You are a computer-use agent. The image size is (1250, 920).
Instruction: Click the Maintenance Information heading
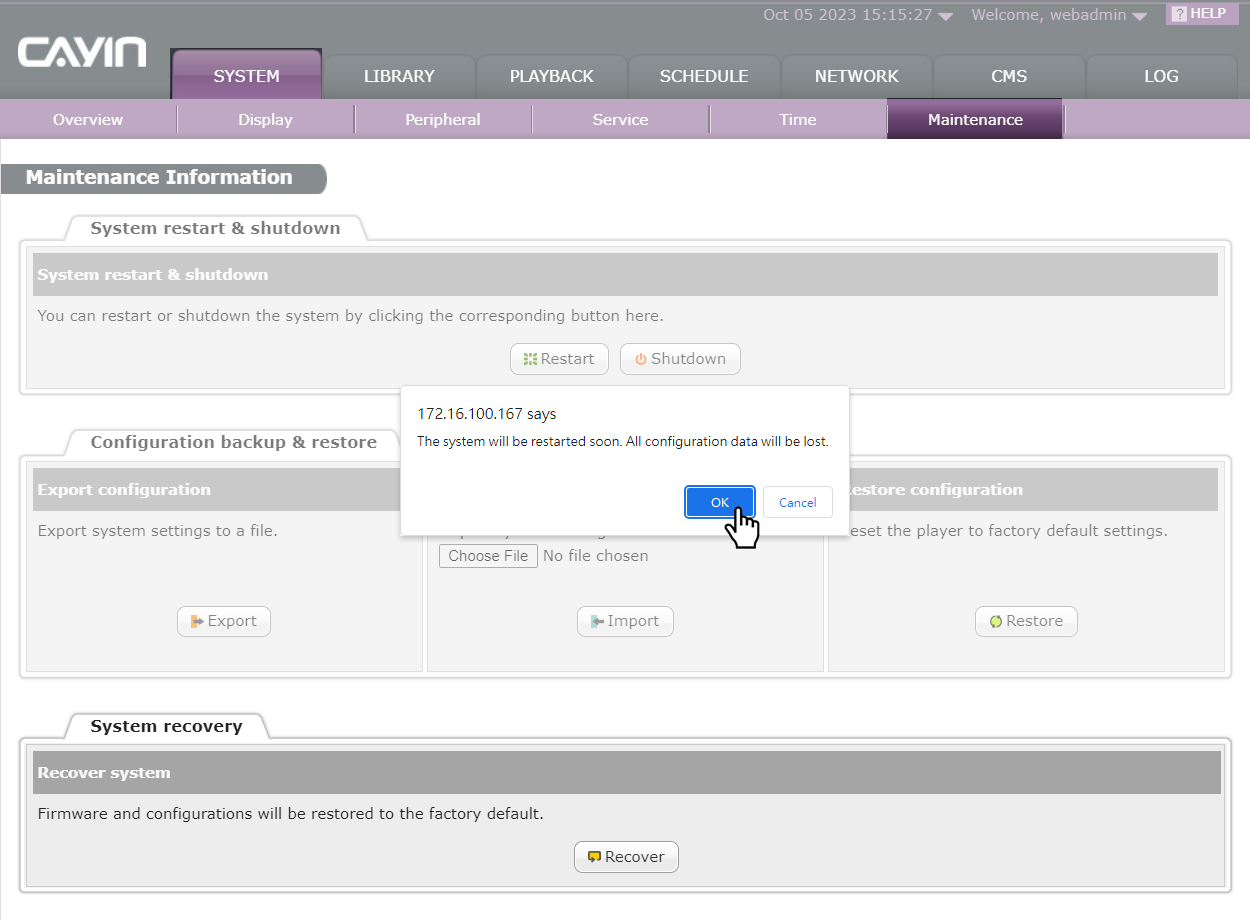coord(160,178)
